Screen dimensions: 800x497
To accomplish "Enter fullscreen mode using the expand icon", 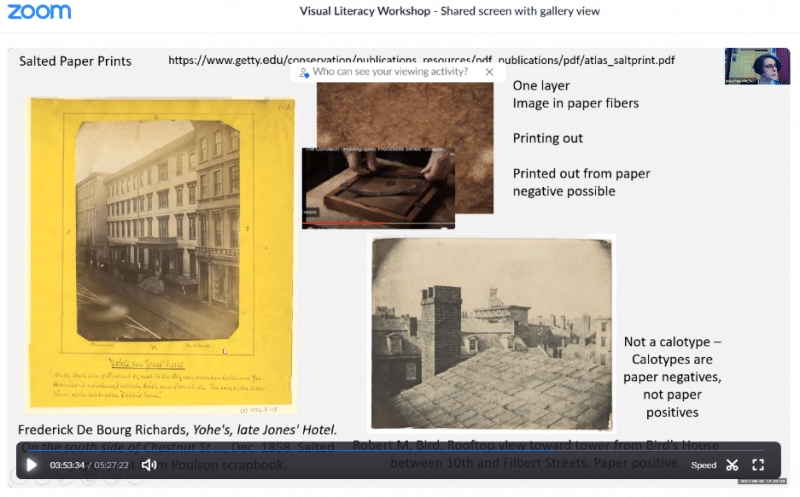I will [759, 465].
